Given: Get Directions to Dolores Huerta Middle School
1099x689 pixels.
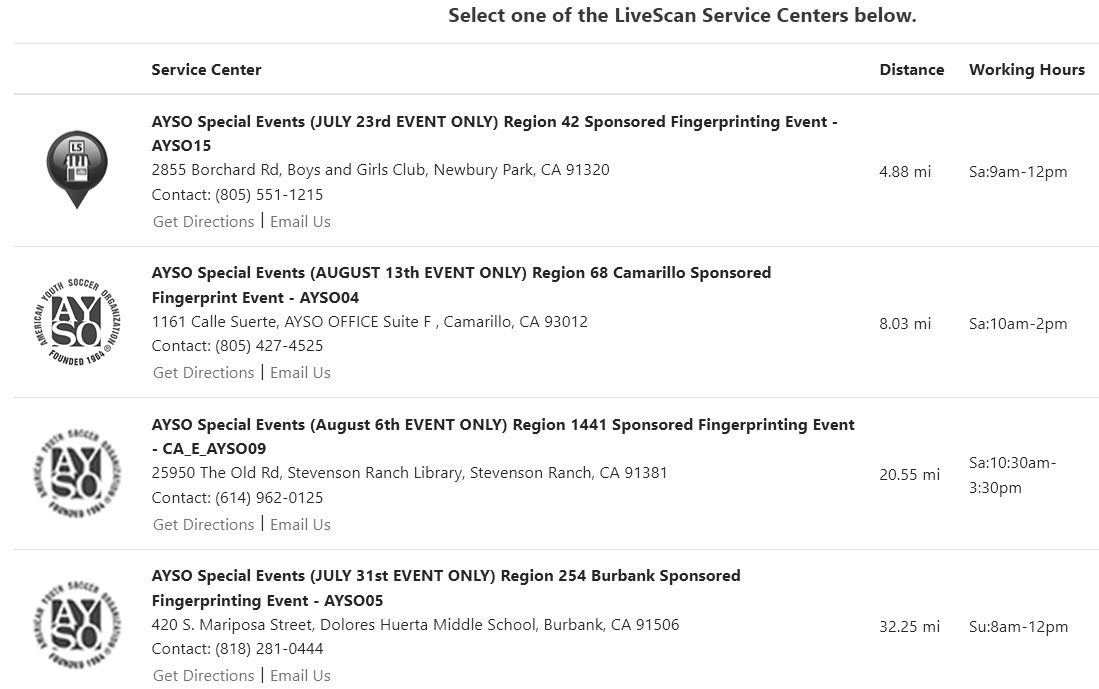Looking at the screenshot, I should point(203,676).
